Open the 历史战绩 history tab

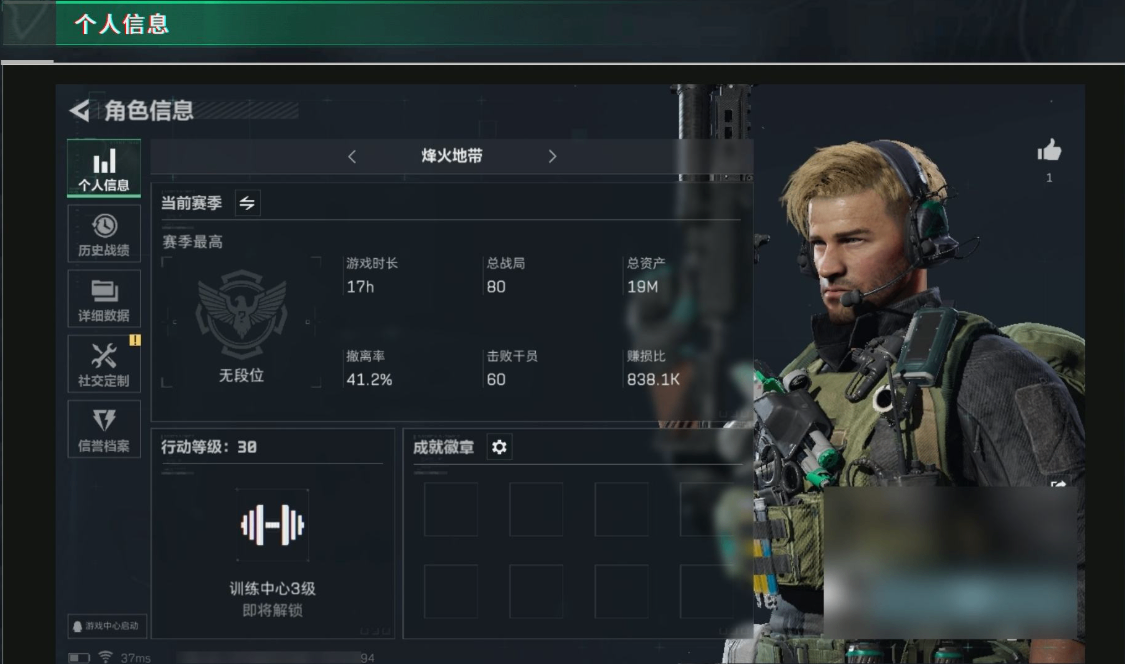pos(104,233)
